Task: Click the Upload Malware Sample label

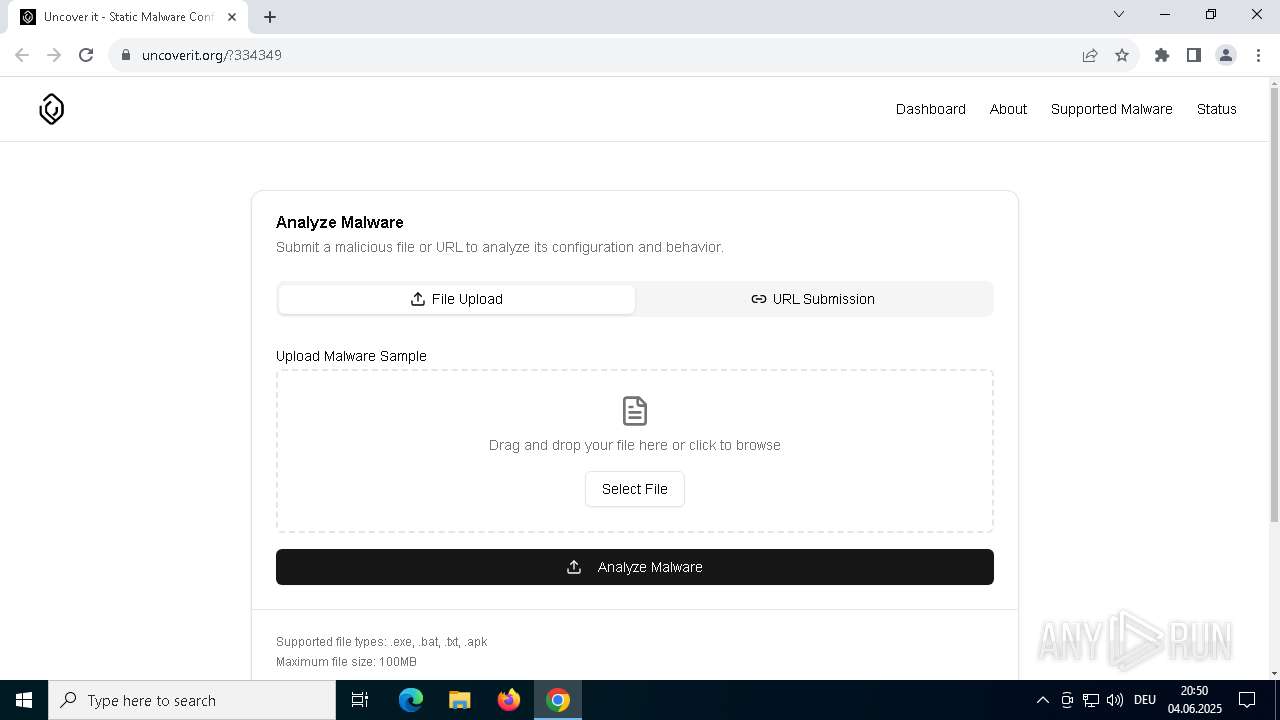Action: pos(351,356)
